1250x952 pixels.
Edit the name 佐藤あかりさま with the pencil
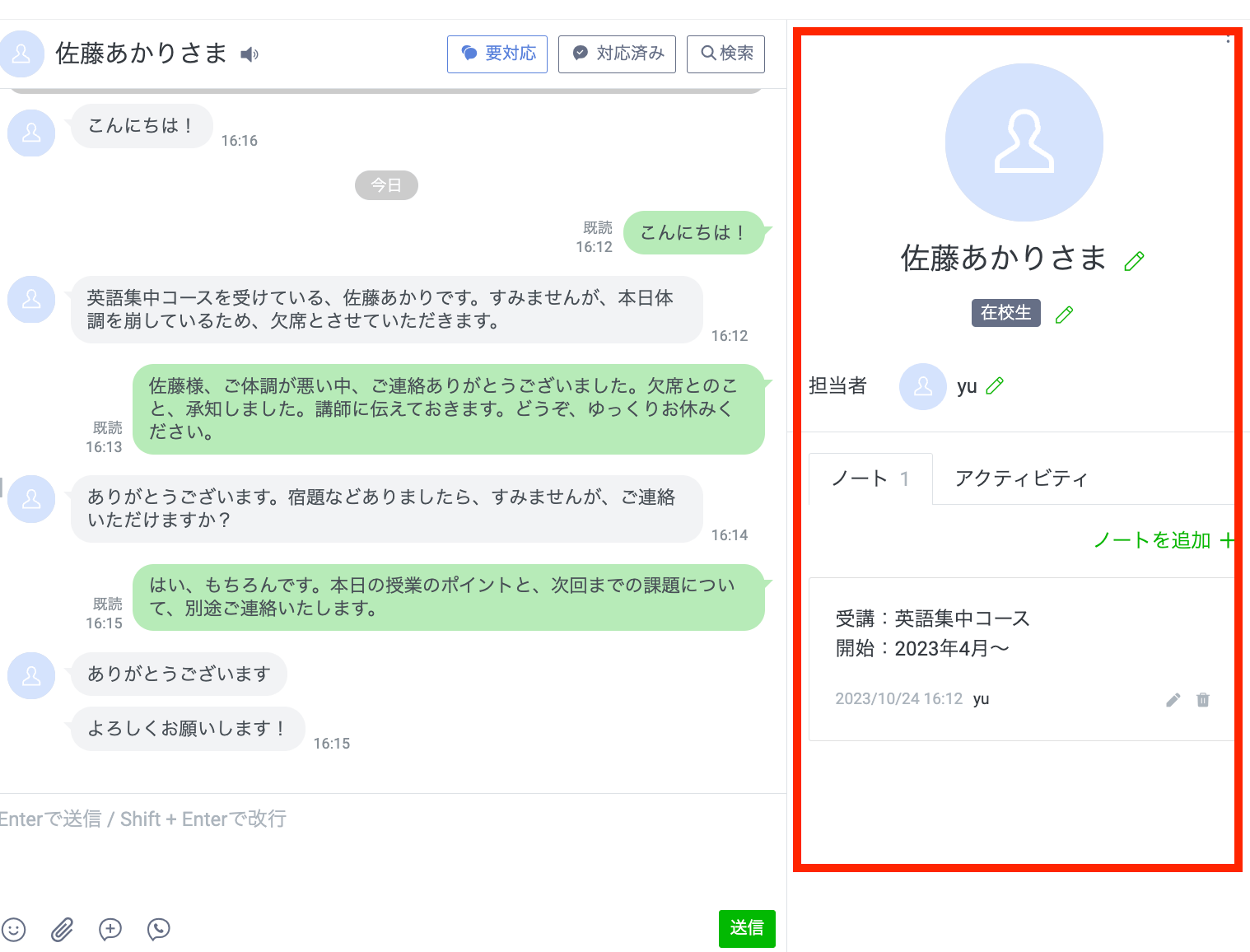(x=1134, y=261)
